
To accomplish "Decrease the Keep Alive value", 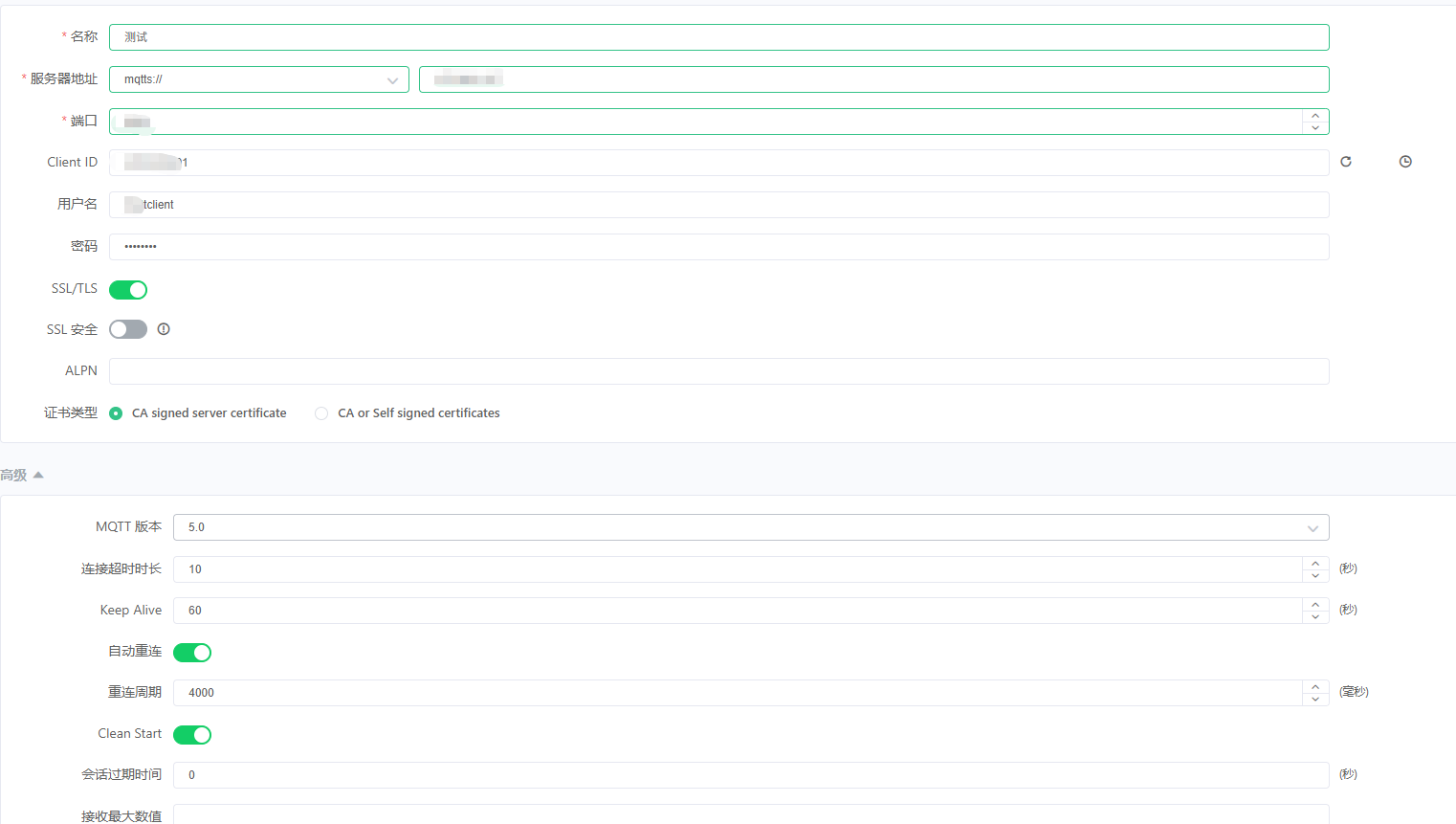I will (1315, 617).
